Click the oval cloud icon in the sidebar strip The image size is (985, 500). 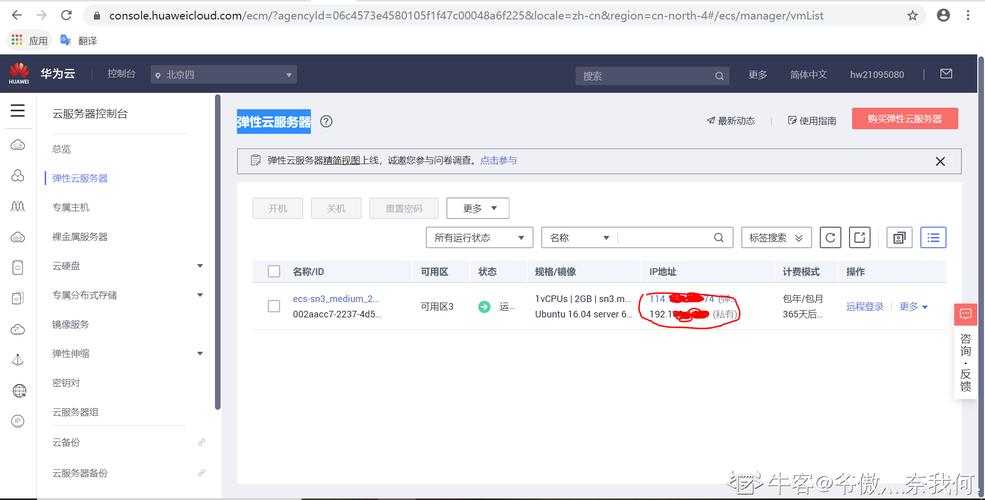18,237
